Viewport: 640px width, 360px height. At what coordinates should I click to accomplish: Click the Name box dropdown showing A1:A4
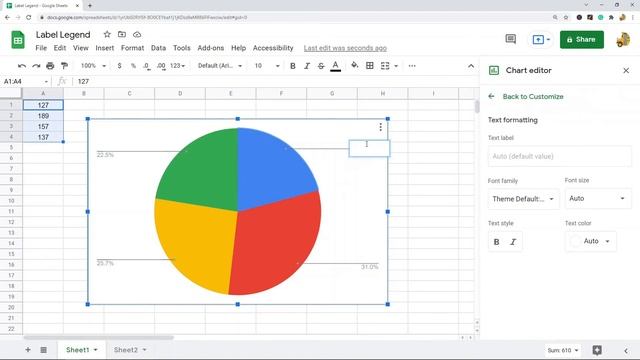tap(46, 82)
